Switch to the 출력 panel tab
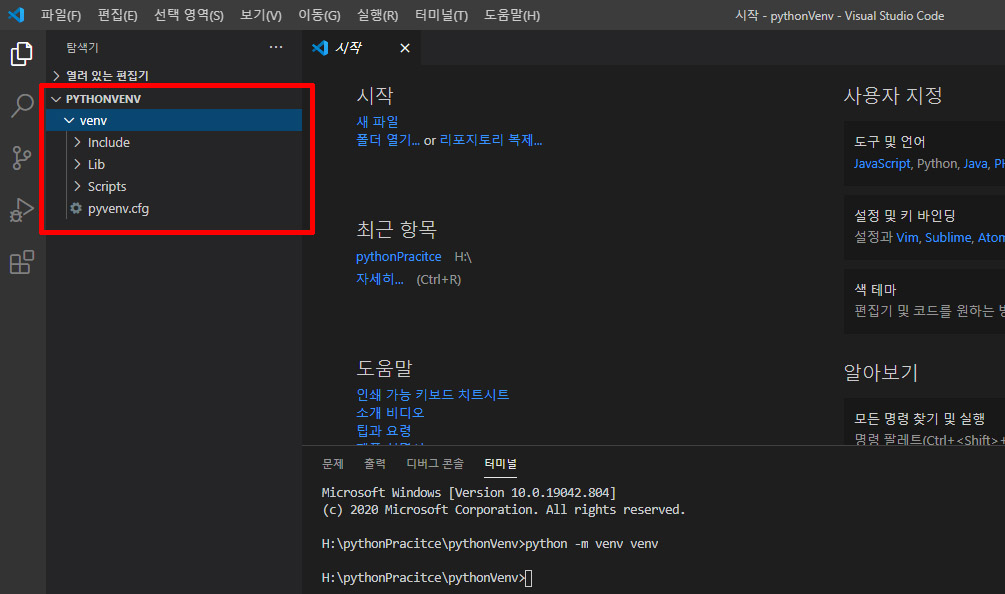This screenshot has height=594, width=1005. click(x=375, y=463)
